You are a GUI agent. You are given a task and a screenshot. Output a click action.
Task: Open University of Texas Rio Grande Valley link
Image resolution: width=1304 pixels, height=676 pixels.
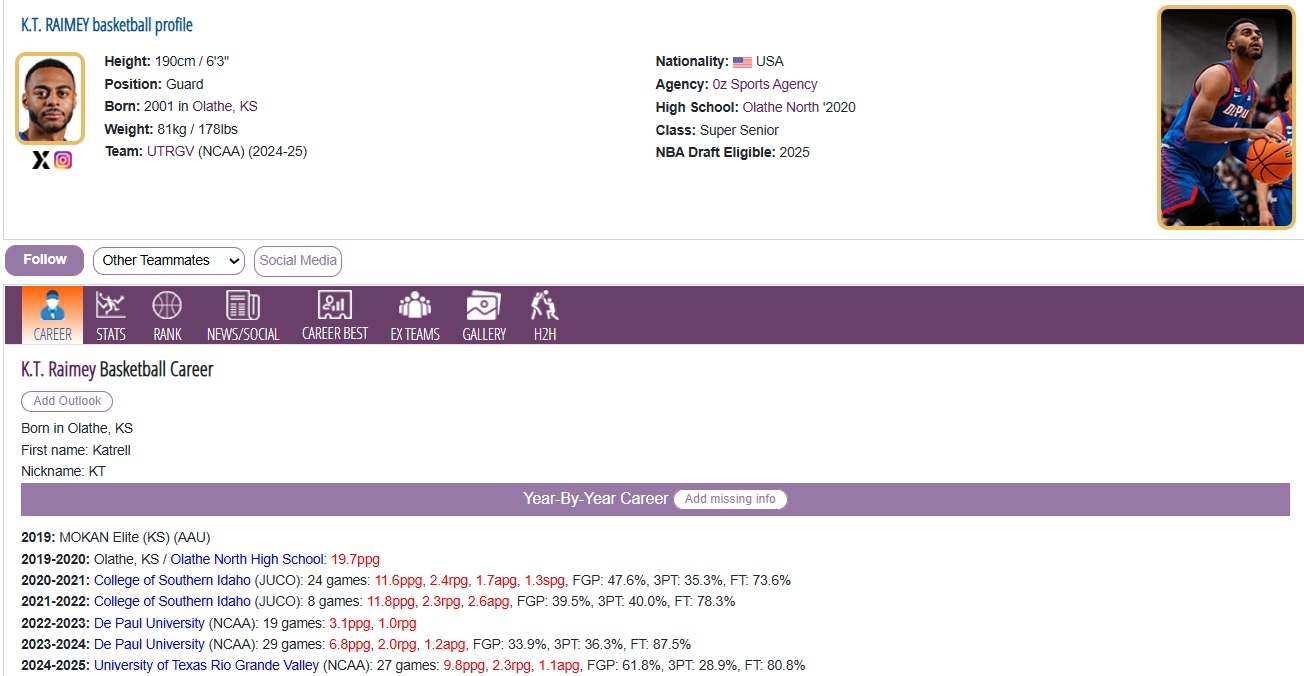pyautogui.click(x=207, y=665)
